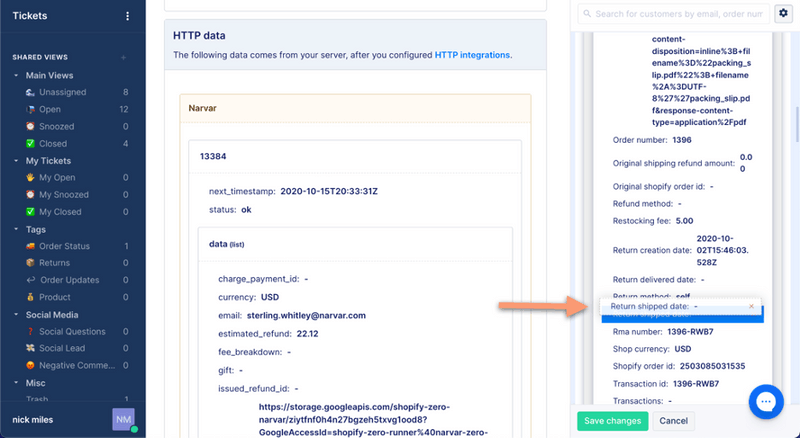Click the Snoozed alarm clock icon

(30, 126)
